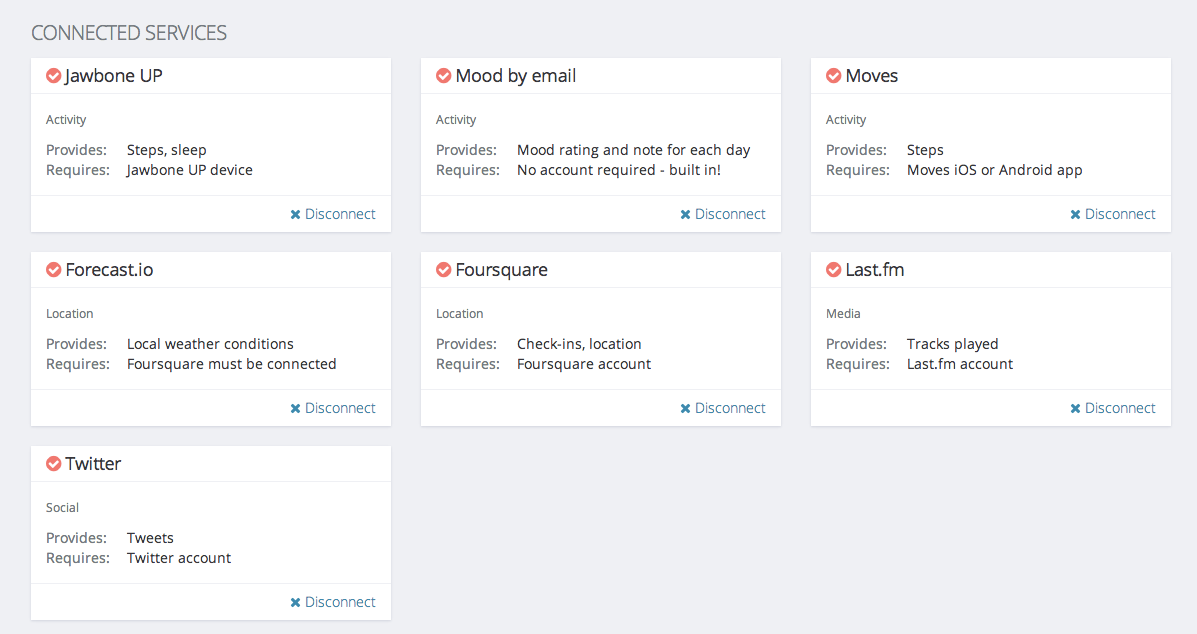Disconnect the Foursquare service
1197x634 pixels.
pos(723,408)
